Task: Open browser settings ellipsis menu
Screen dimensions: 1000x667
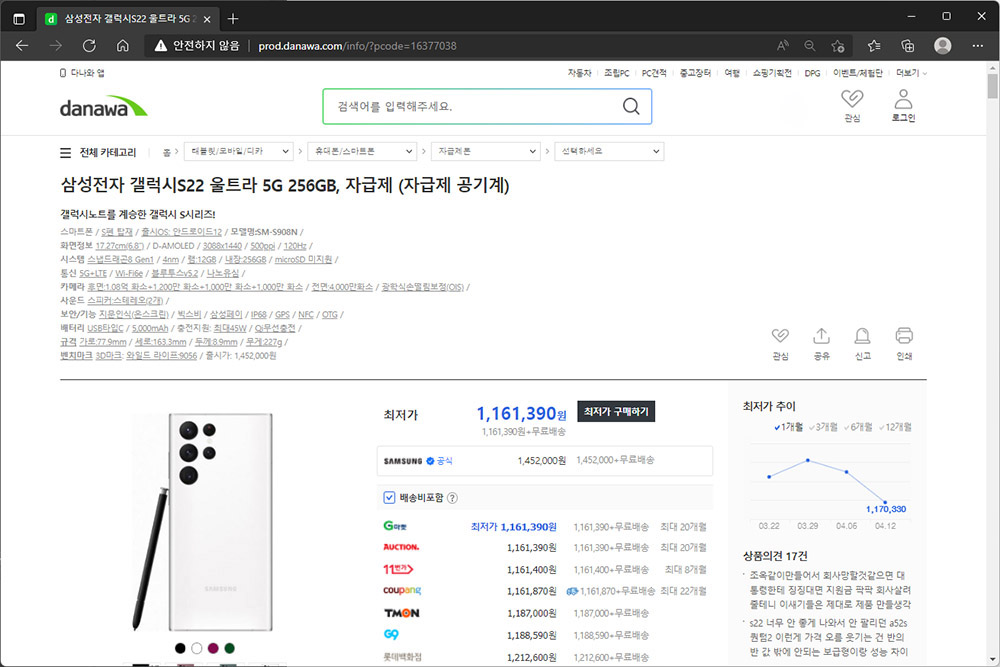Action: tap(978, 46)
